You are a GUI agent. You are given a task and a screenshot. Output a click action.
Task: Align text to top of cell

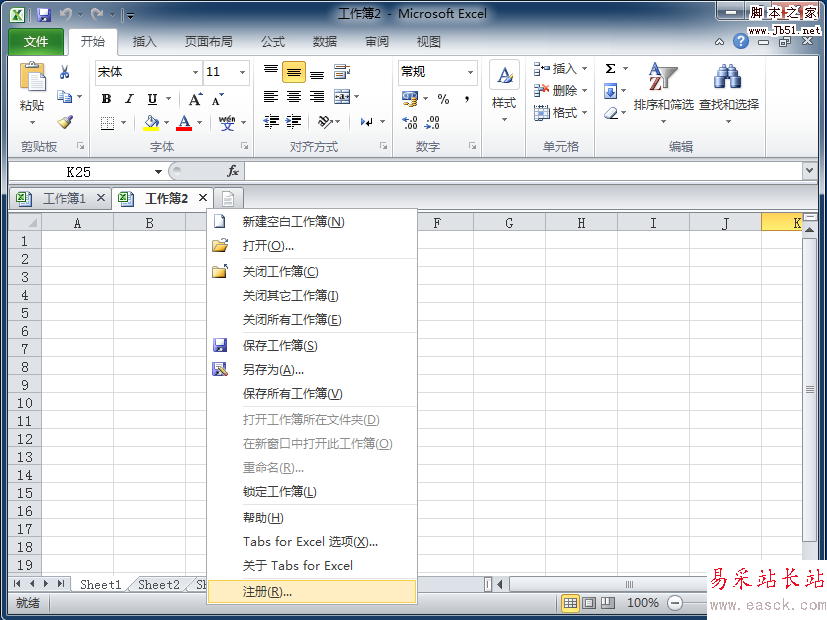(271, 71)
